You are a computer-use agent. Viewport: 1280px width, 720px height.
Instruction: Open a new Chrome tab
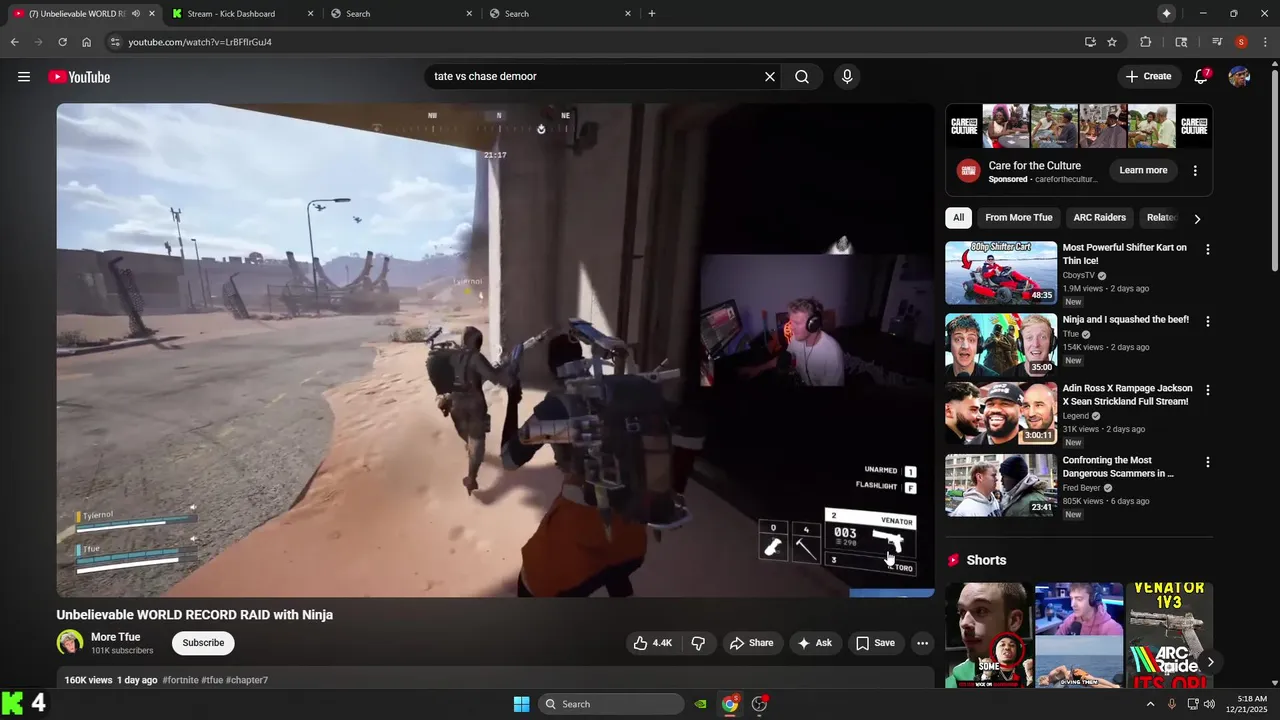pyautogui.click(x=652, y=13)
